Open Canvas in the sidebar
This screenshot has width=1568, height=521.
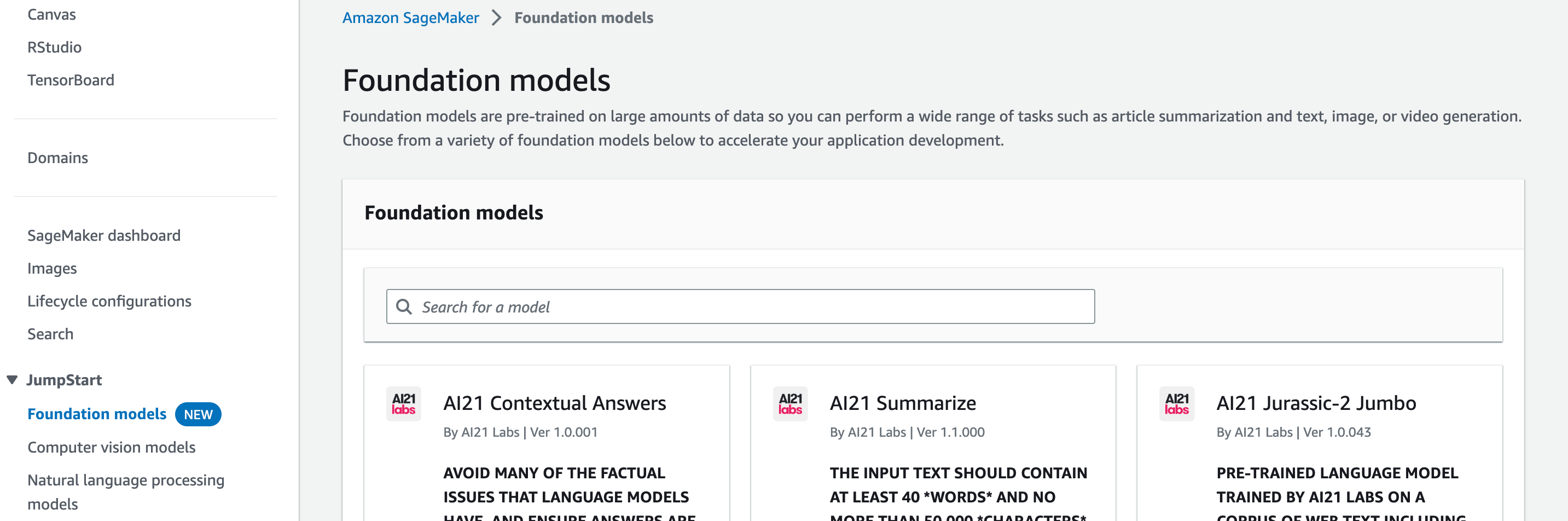coord(52,15)
